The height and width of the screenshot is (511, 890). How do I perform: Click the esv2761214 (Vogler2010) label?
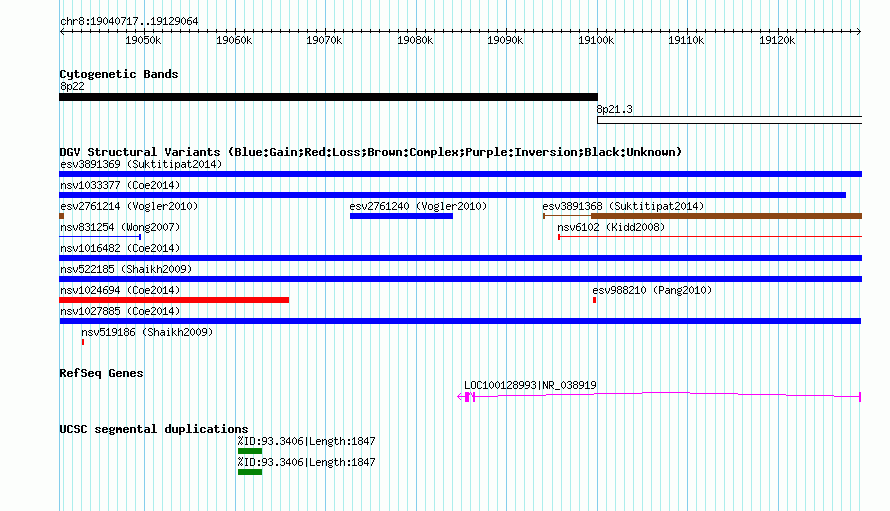coord(129,206)
